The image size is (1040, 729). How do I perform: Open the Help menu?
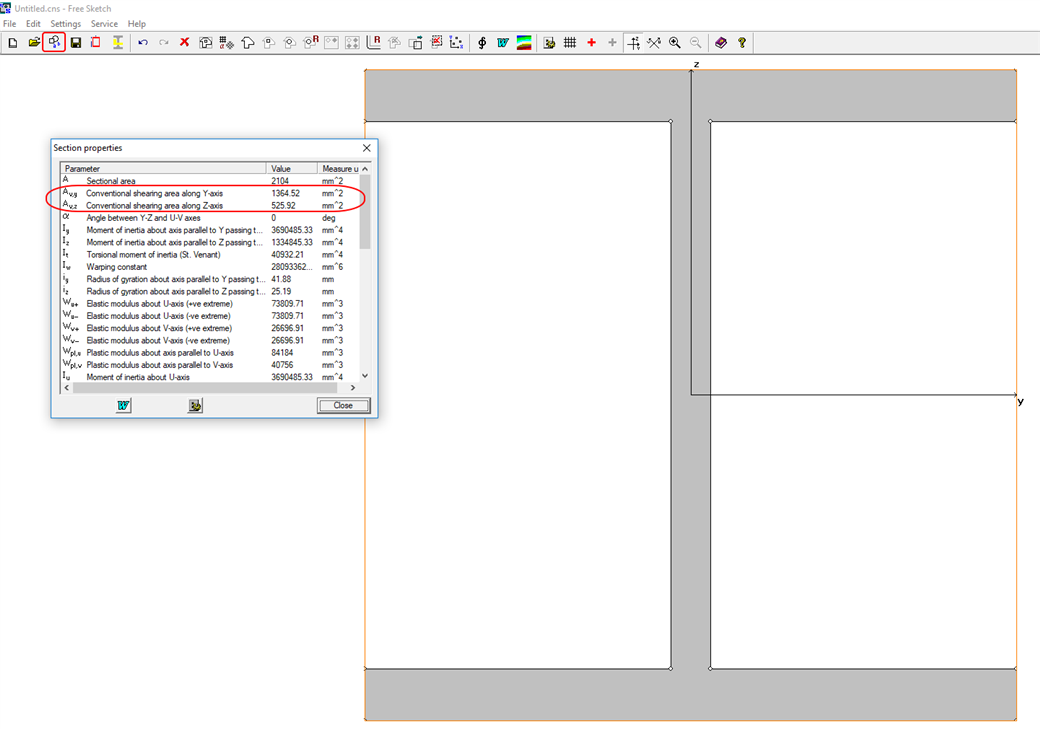click(137, 24)
